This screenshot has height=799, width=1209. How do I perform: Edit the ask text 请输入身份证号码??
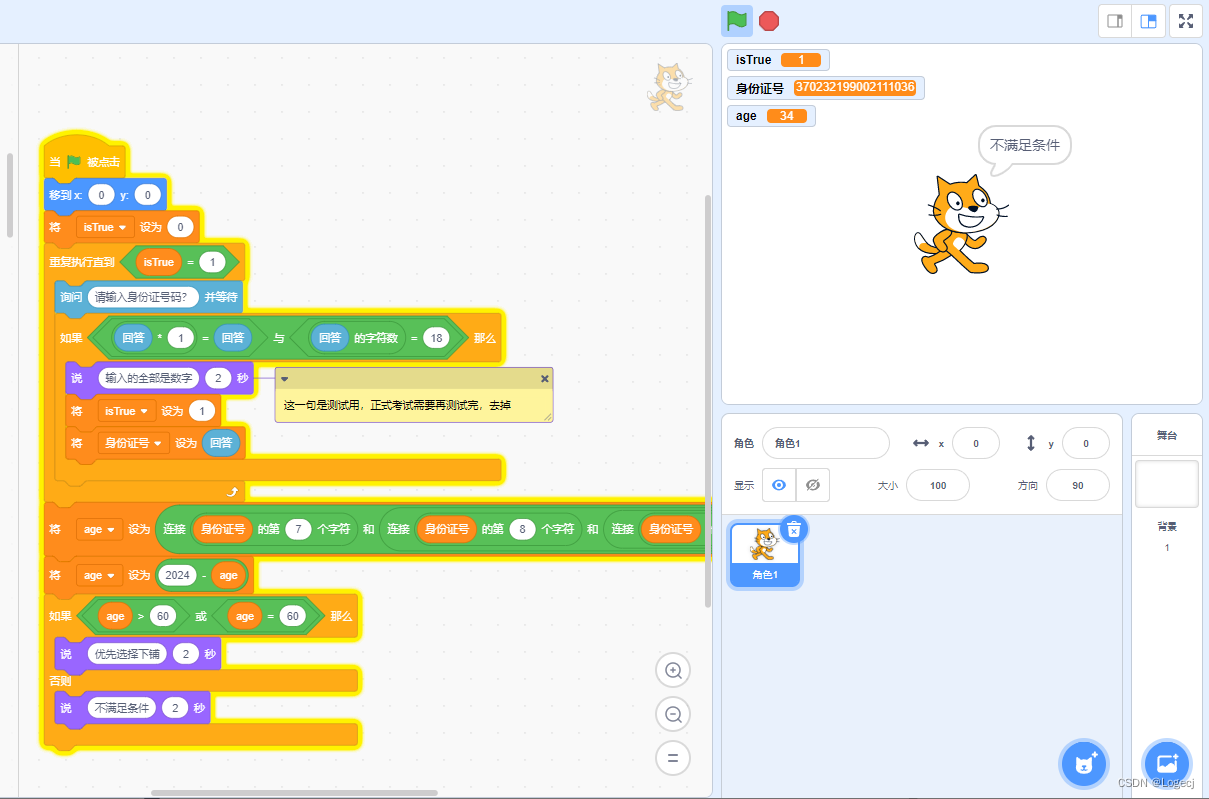tap(143, 296)
